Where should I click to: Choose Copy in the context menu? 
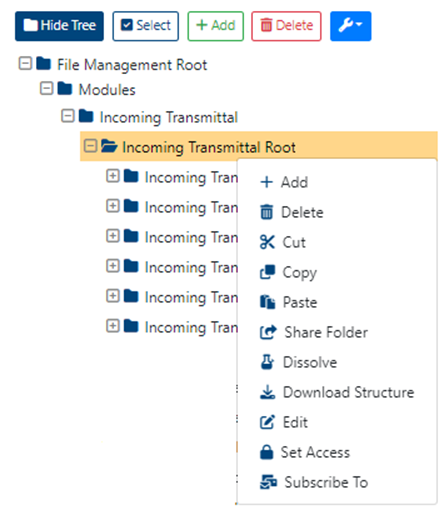[x=337, y=272]
